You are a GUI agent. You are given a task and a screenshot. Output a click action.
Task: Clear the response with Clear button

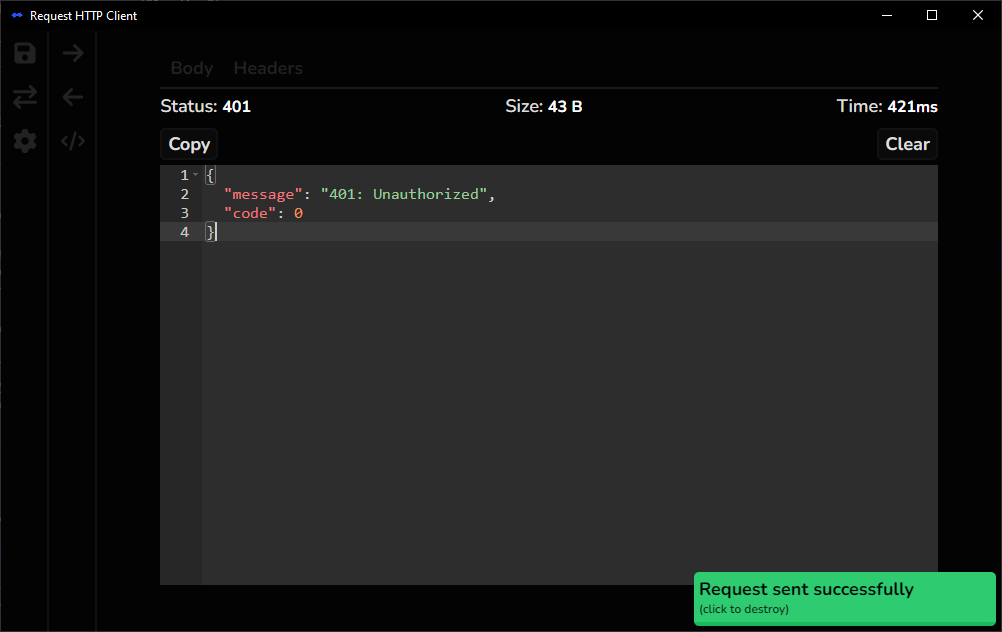tap(907, 144)
